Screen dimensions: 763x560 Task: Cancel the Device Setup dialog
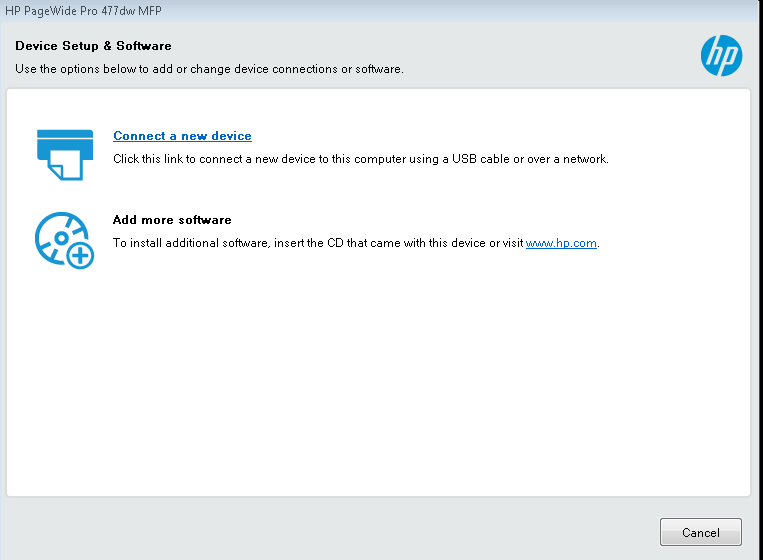click(x=701, y=532)
